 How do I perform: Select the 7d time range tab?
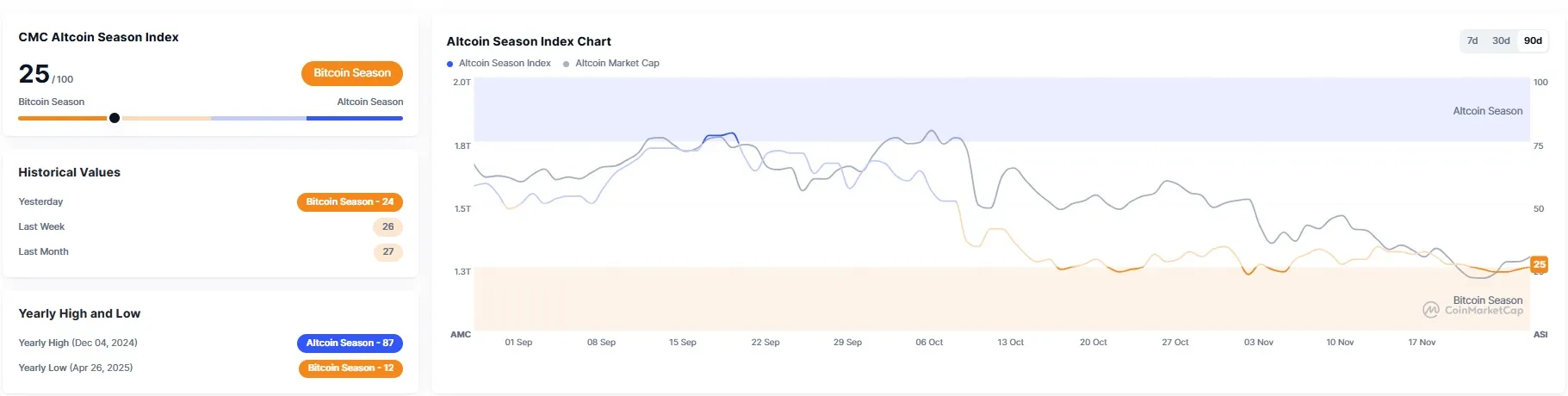coord(1472,40)
